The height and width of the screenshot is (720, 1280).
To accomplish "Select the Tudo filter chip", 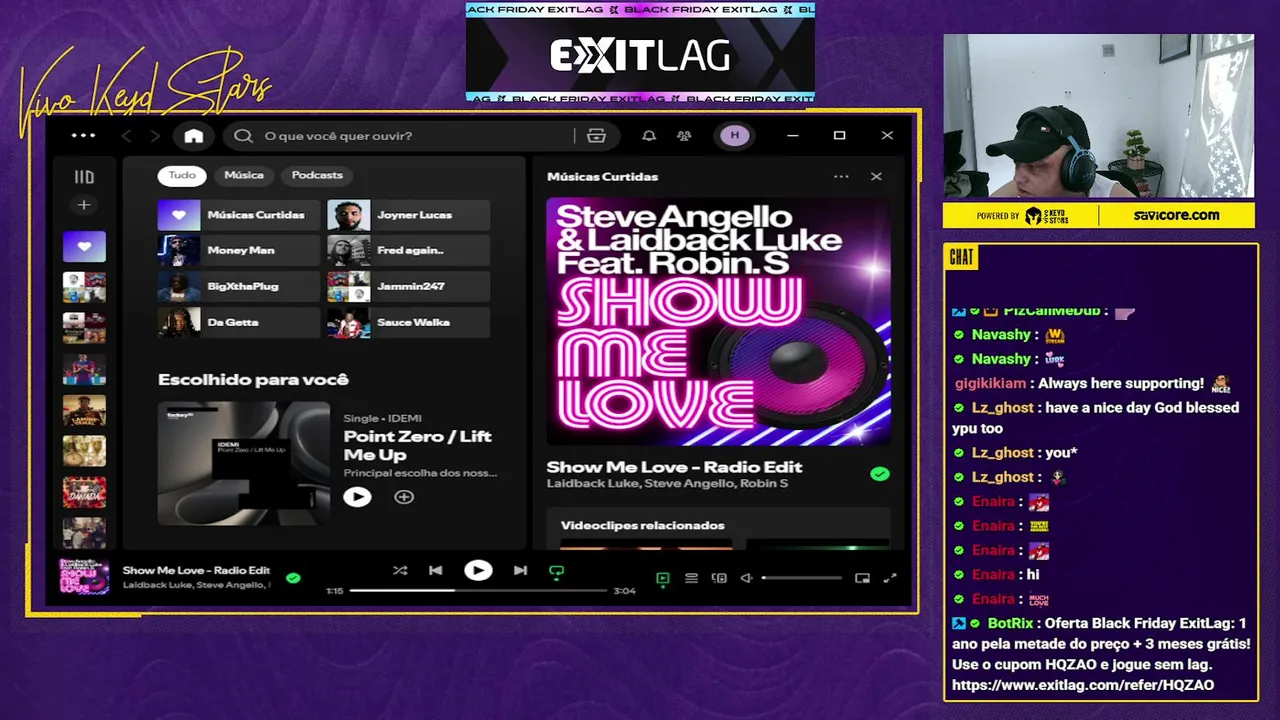I will 182,175.
